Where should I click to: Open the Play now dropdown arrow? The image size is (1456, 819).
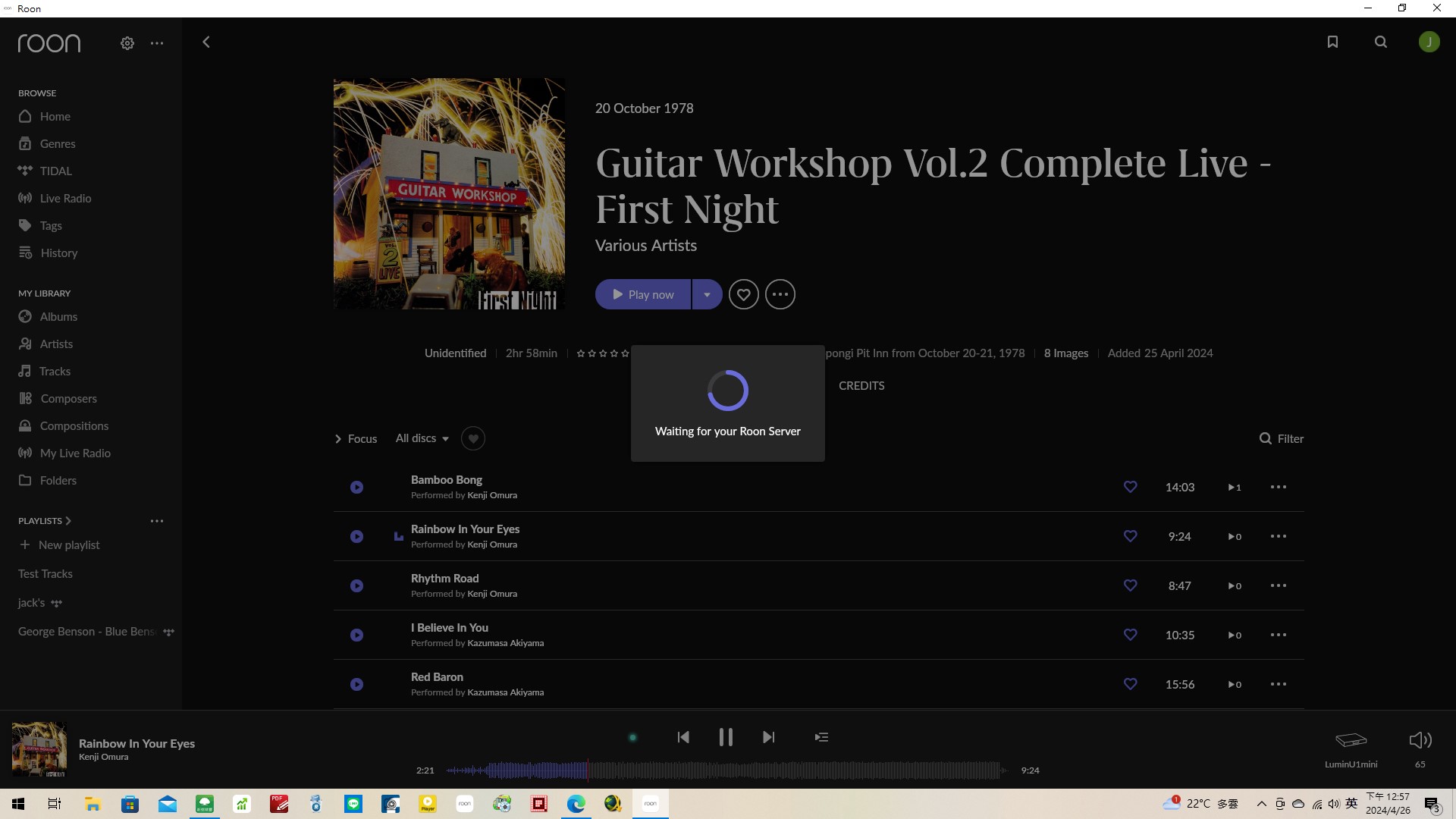pyautogui.click(x=707, y=294)
